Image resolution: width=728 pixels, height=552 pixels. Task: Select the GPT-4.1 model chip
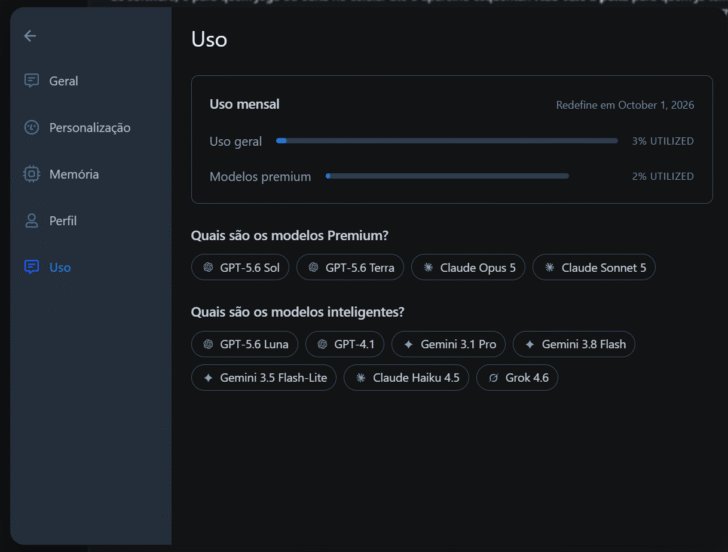coord(345,344)
